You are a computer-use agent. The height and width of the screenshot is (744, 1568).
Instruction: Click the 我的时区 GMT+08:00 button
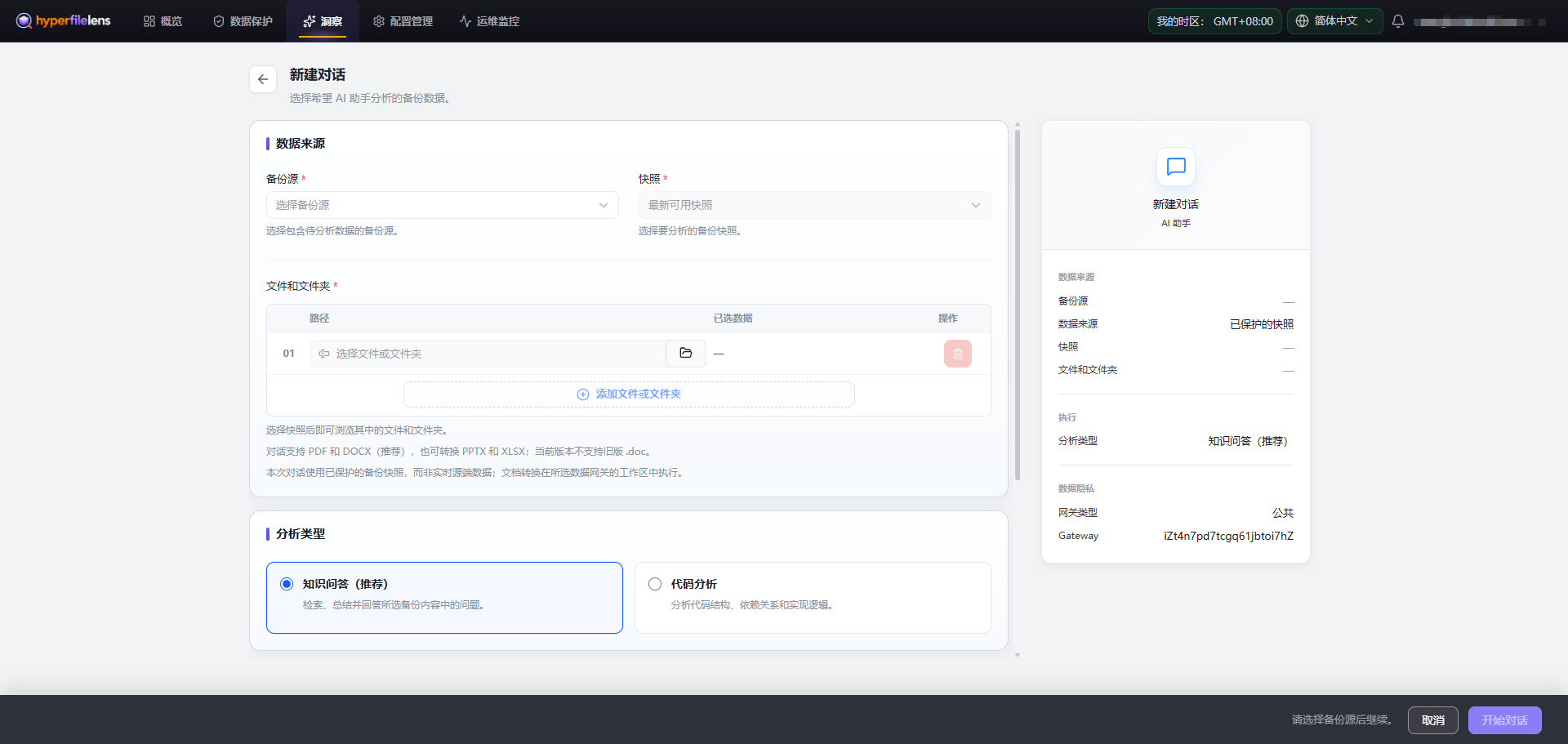pyautogui.click(x=1214, y=21)
